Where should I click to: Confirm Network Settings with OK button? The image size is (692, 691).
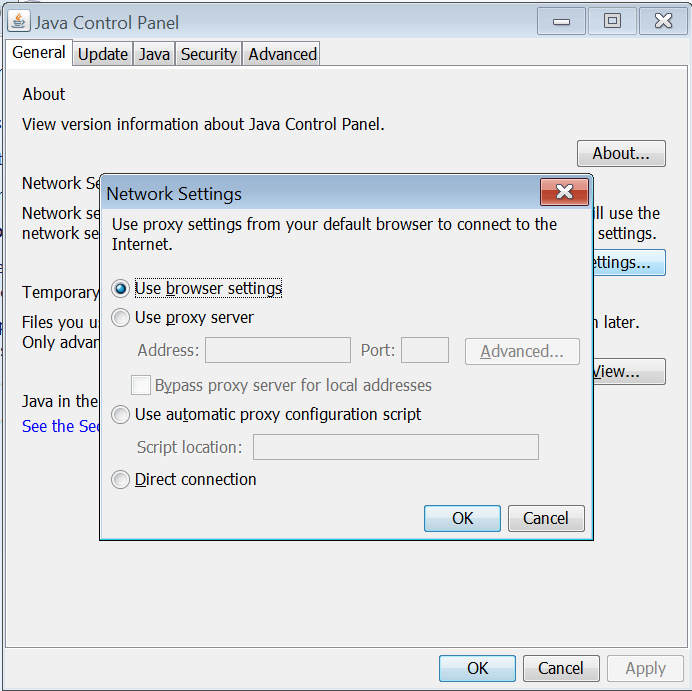coord(462,518)
